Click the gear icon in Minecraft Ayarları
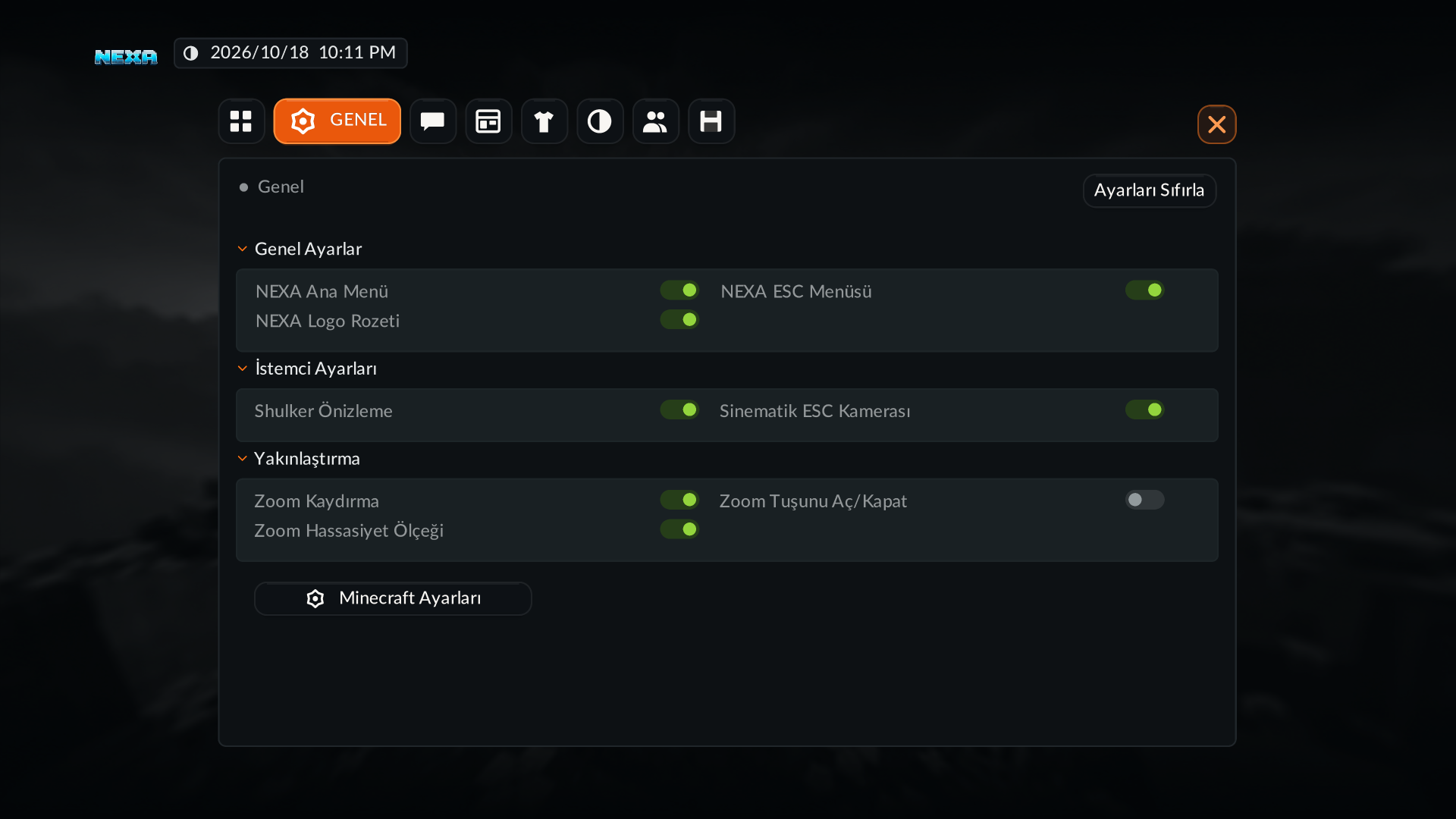1456x819 pixels. pos(315,599)
